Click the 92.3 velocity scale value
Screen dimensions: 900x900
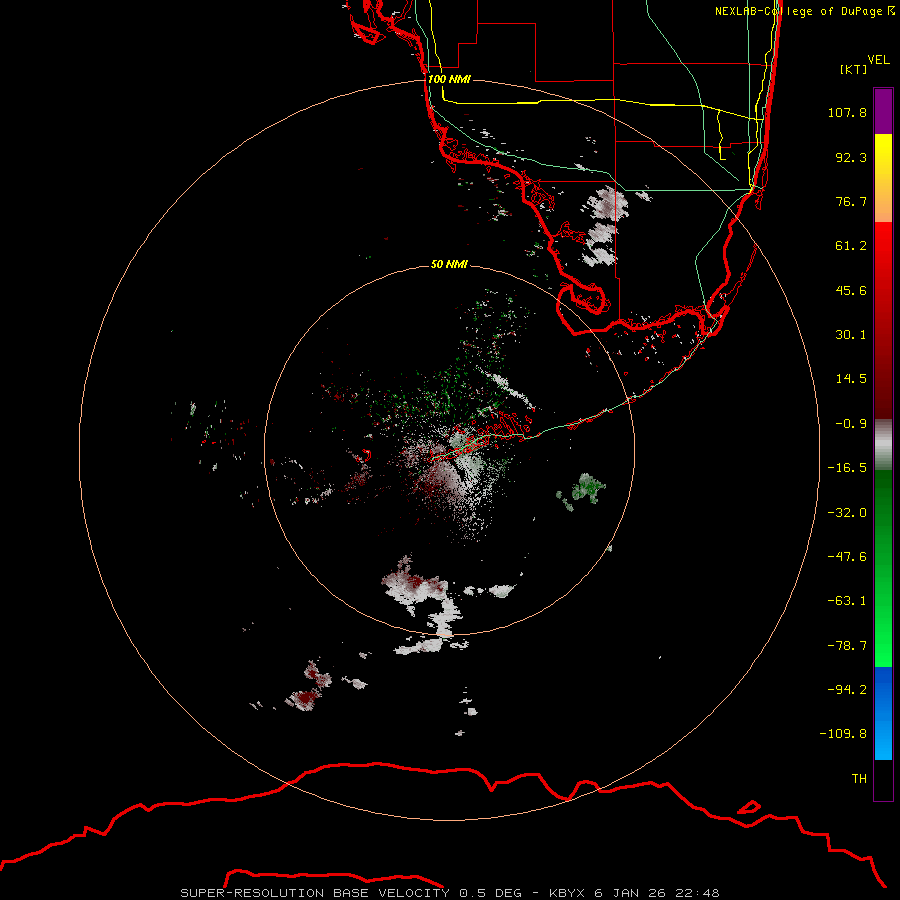click(851, 157)
